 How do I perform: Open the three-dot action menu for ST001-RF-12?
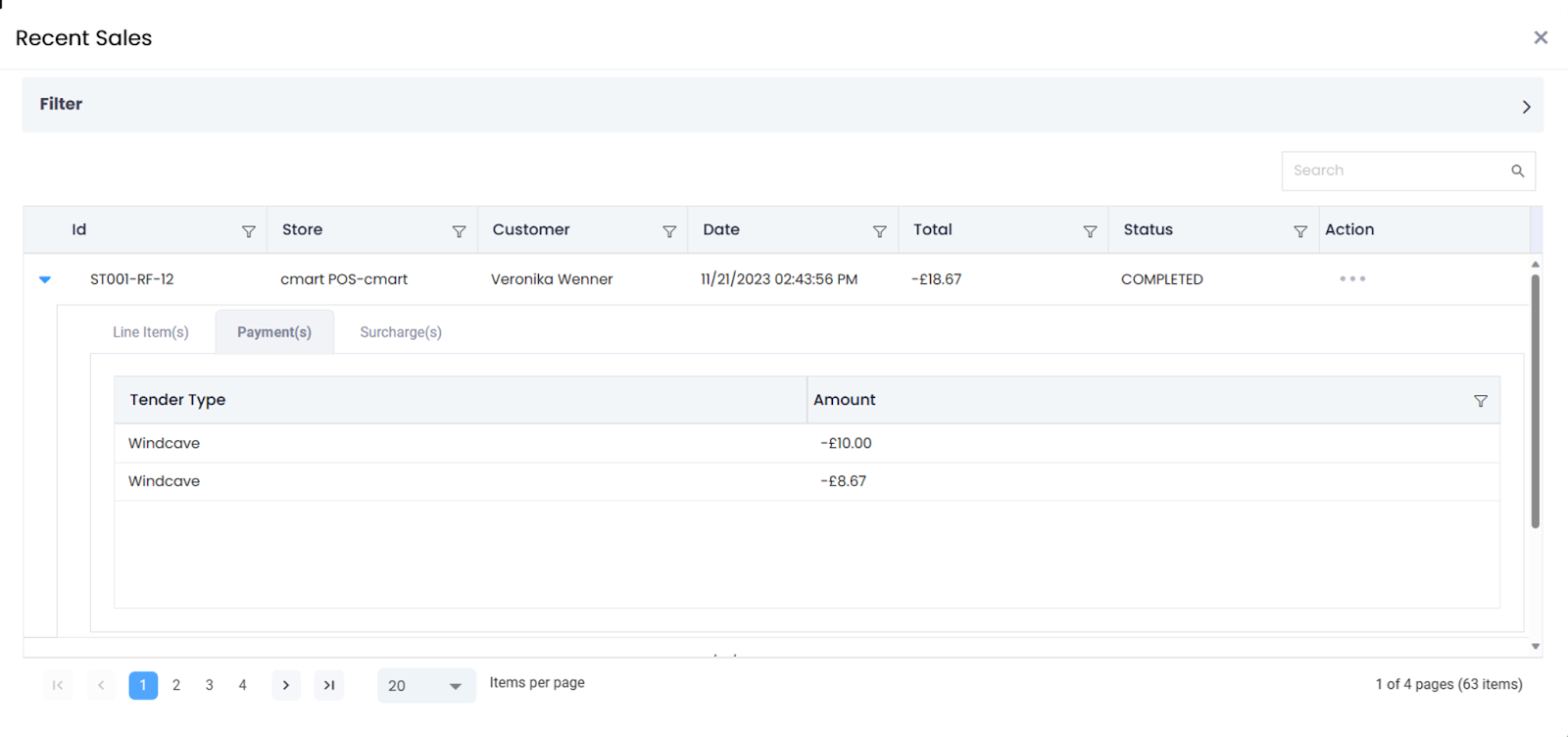click(x=1352, y=279)
